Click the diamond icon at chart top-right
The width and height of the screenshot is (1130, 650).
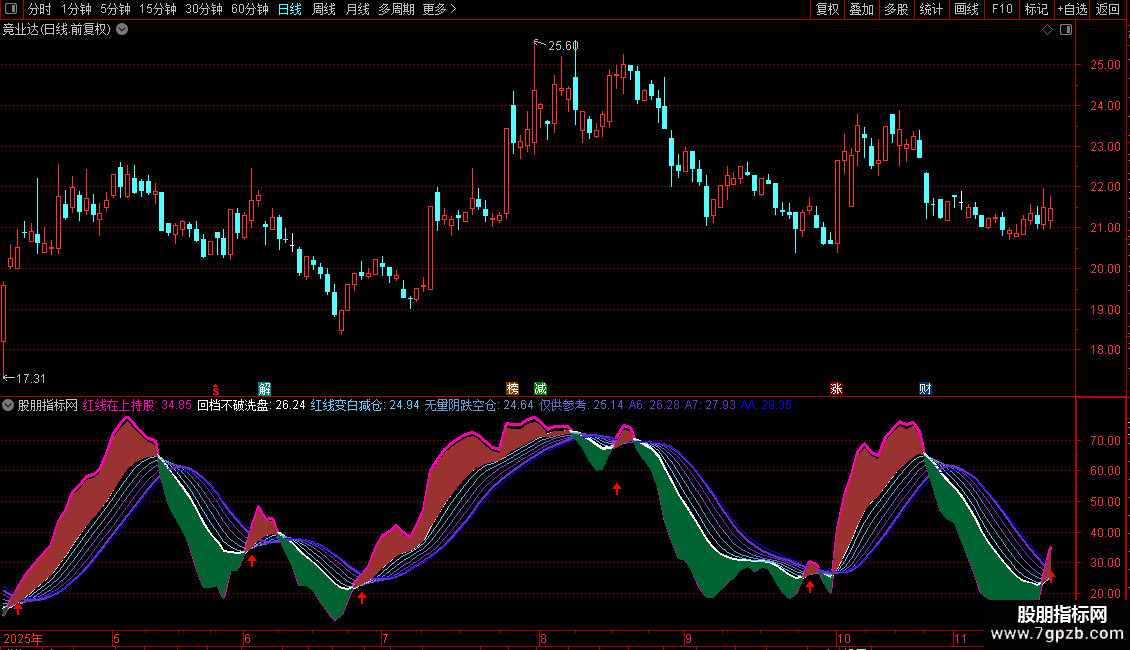click(x=1047, y=30)
